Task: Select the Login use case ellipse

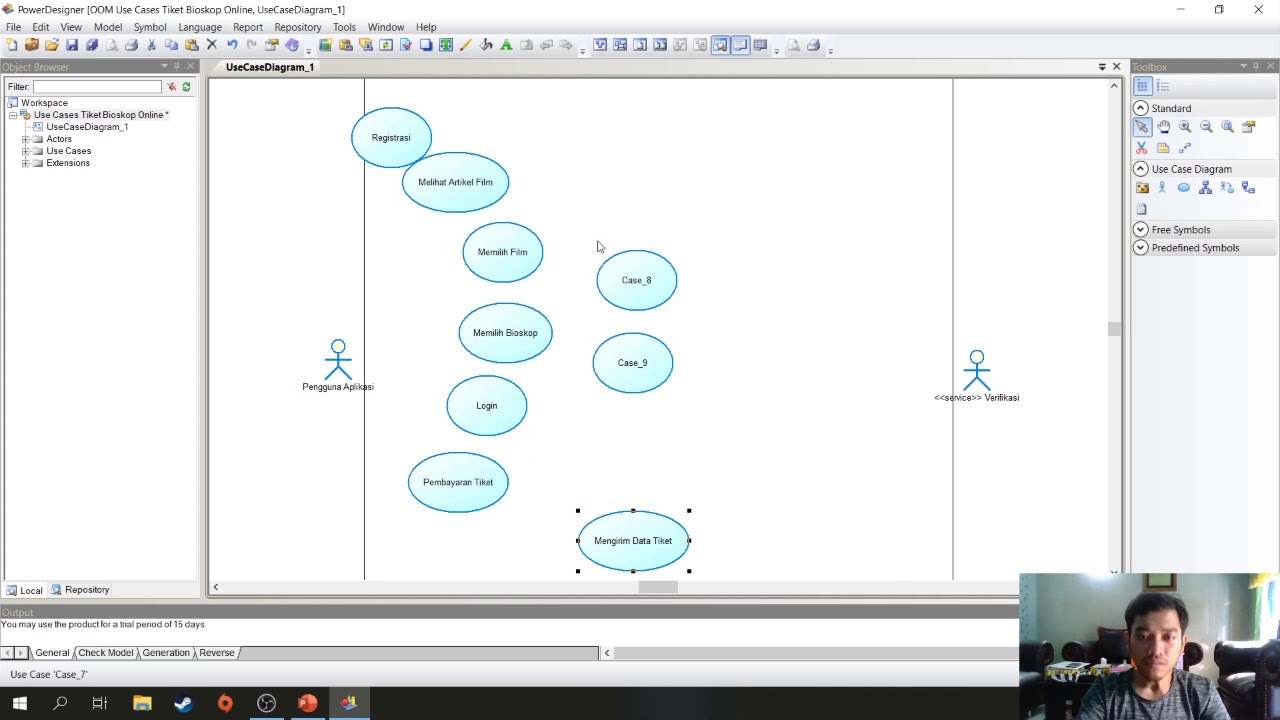Action: (x=487, y=405)
